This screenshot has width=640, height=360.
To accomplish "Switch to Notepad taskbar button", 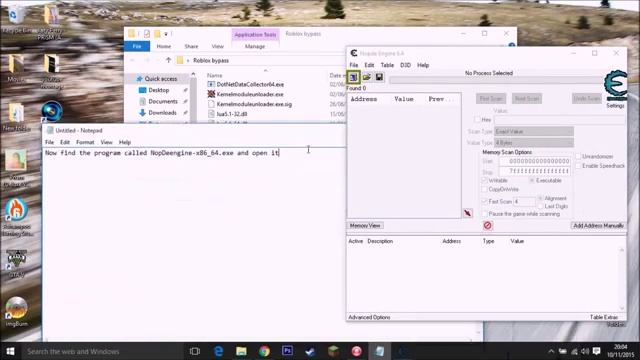I will point(380,351).
